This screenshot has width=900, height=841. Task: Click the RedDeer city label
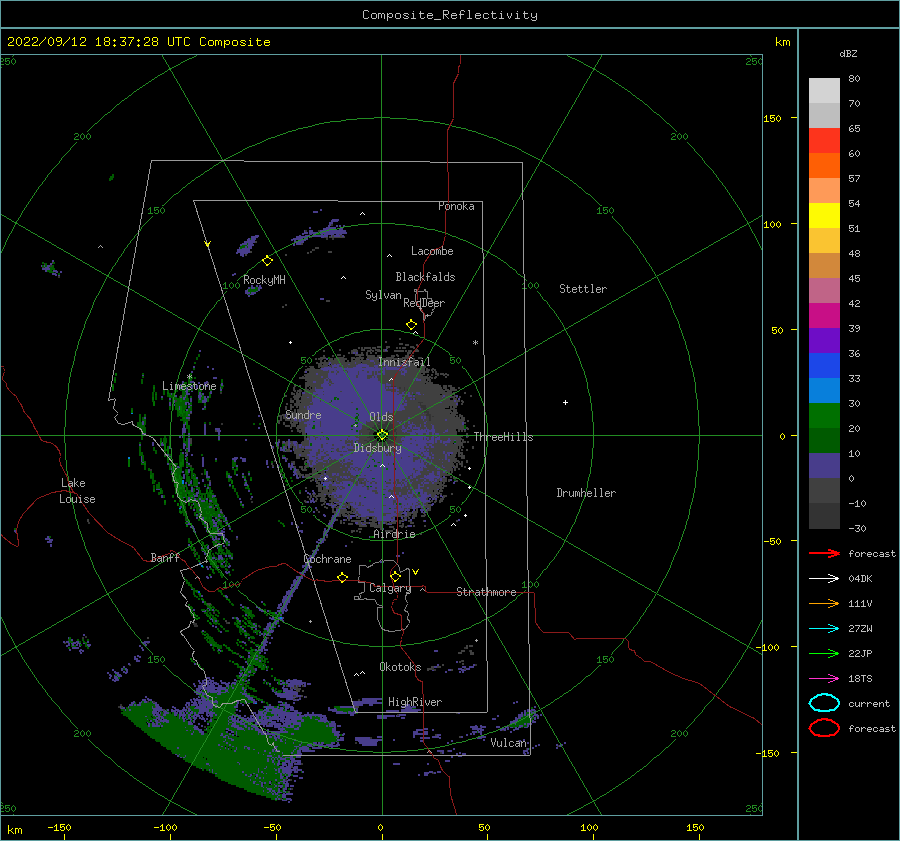coord(424,303)
